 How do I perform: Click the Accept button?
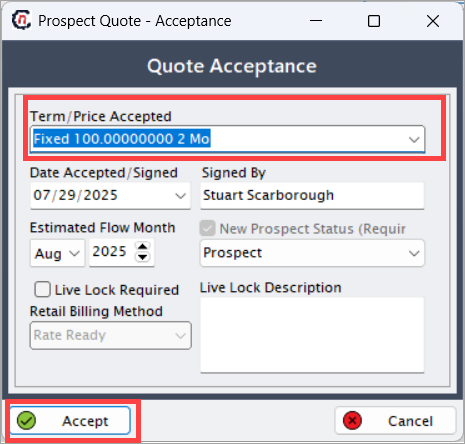tap(70, 421)
